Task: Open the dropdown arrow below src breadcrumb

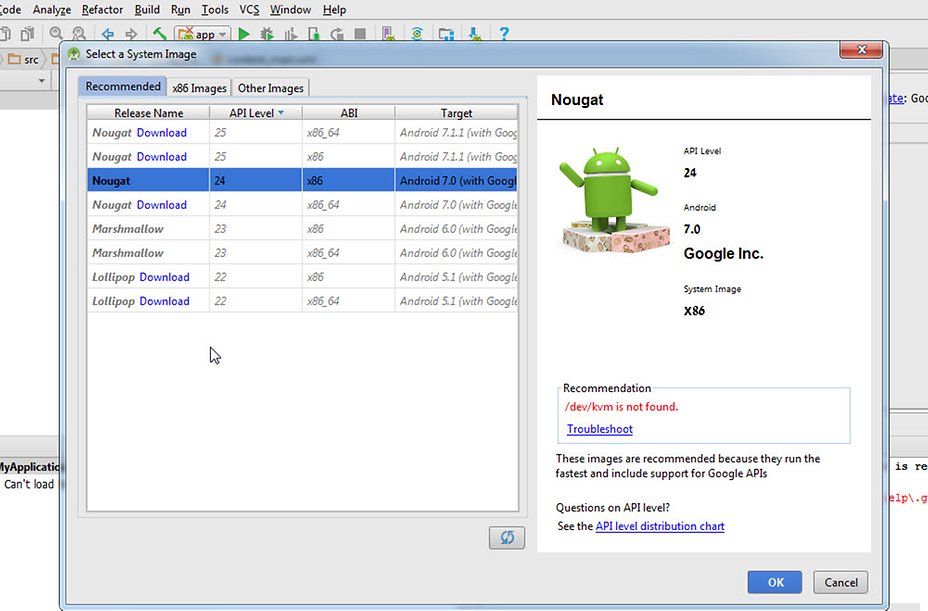Action: [x=41, y=81]
